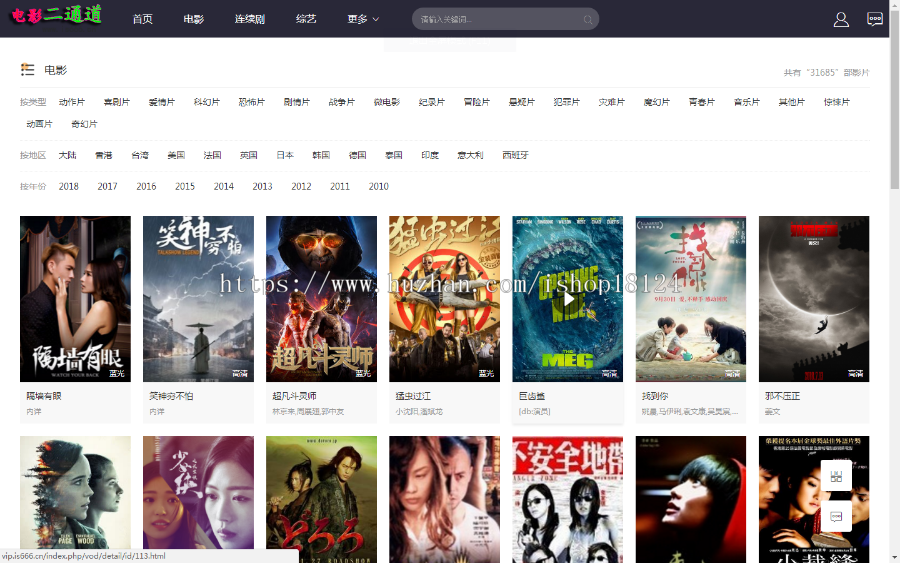Image resolution: width=900 pixels, height=563 pixels.
Task: Open the 猛虫过江 movie poster
Action: tap(445, 299)
